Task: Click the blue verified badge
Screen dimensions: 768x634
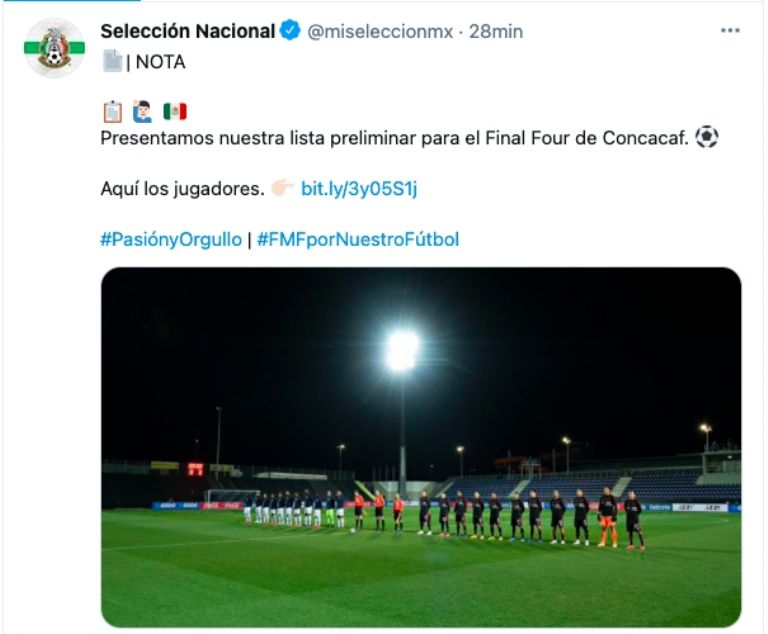Action: 290,31
